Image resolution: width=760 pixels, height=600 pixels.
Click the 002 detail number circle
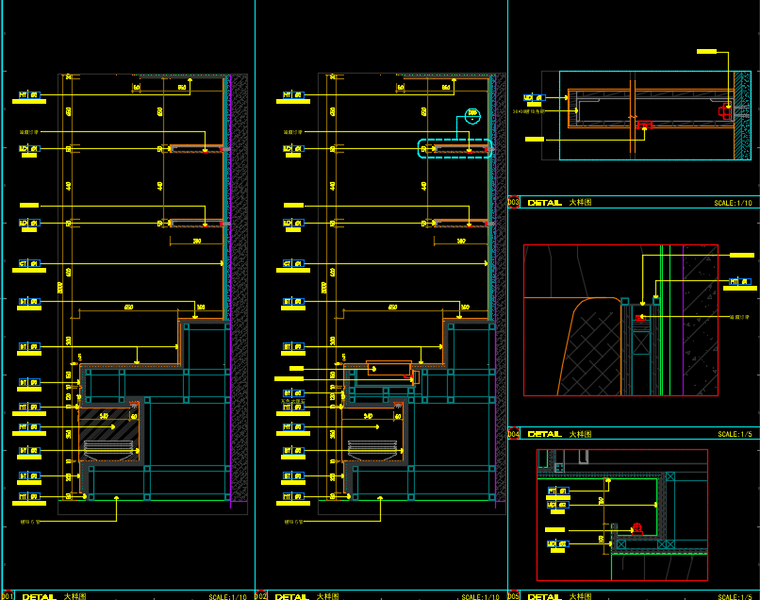(261, 596)
